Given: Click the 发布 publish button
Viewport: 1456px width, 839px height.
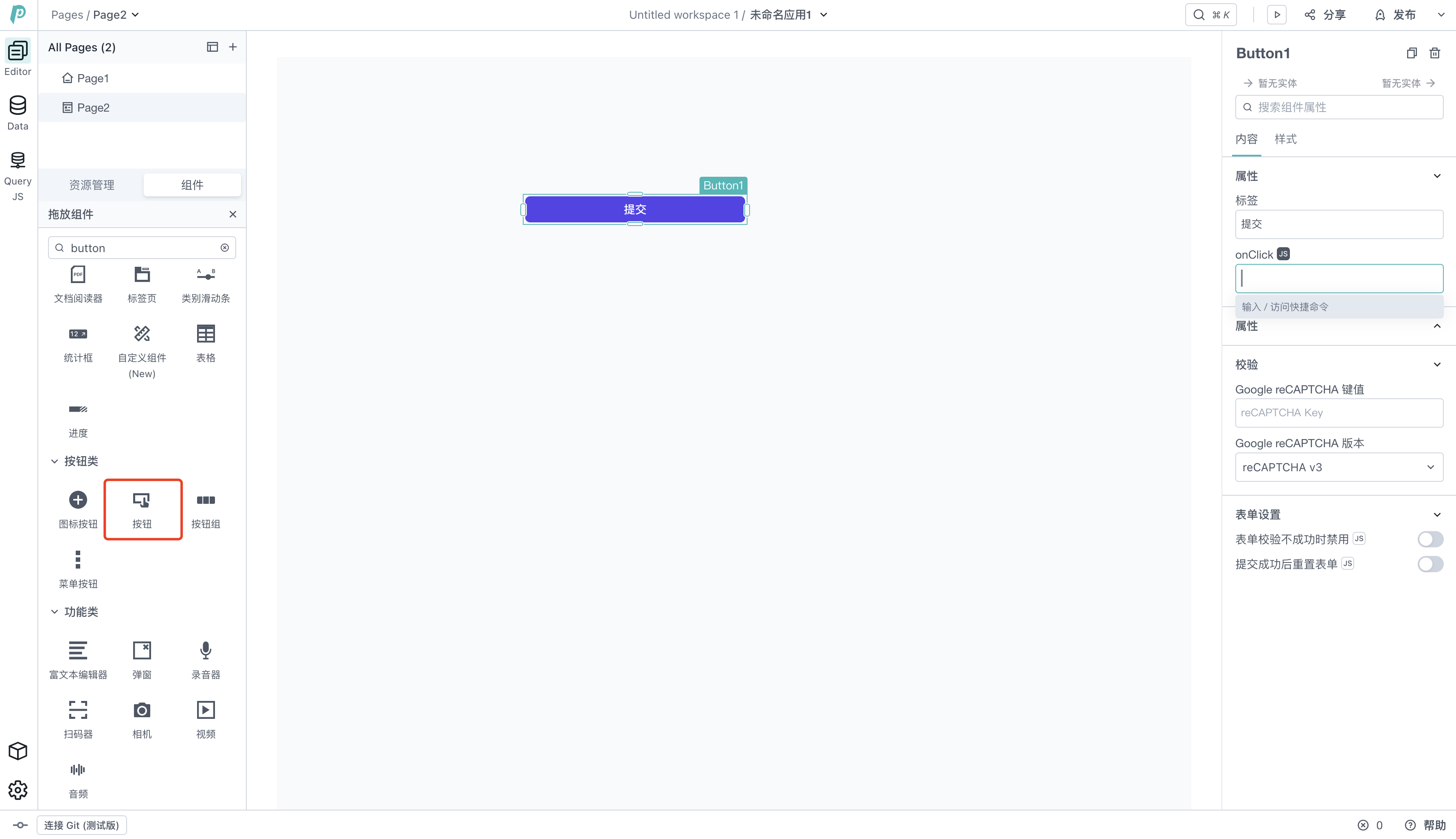Looking at the screenshot, I should point(1395,14).
